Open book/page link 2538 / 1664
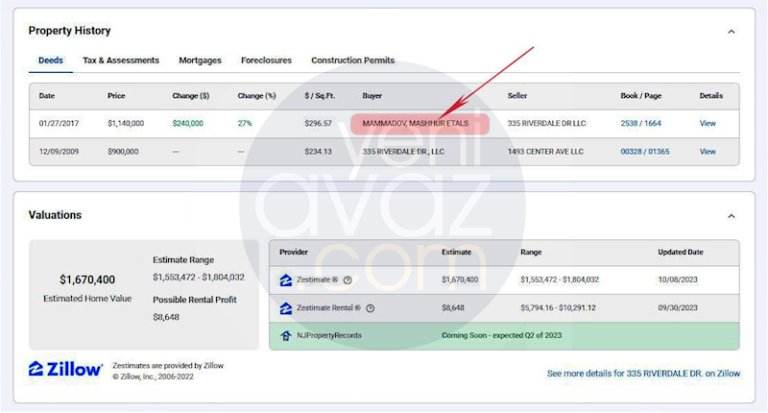This screenshot has width=768, height=413. coord(640,124)
